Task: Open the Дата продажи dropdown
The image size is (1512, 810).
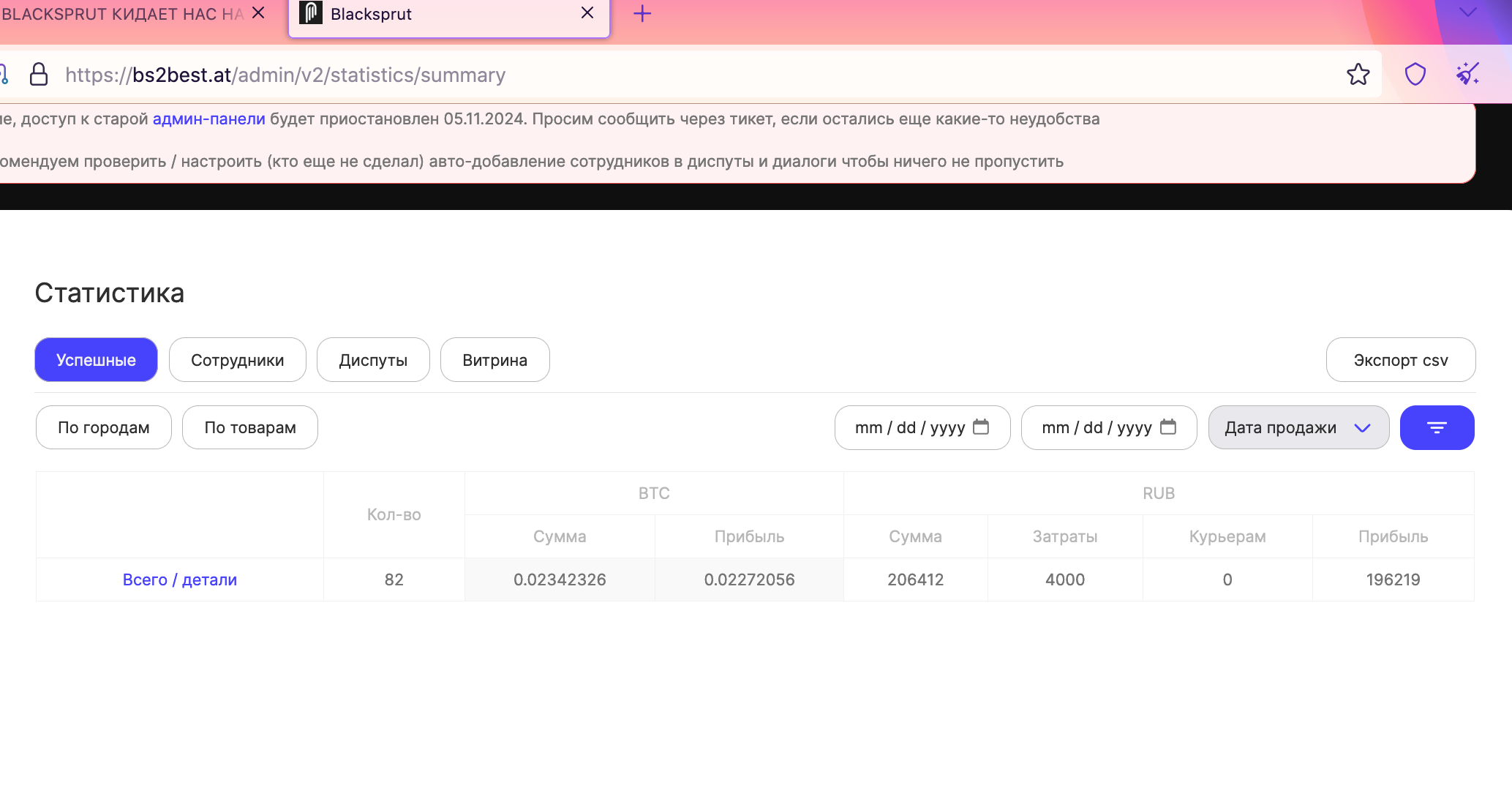Action: (x=1298, y=427)
